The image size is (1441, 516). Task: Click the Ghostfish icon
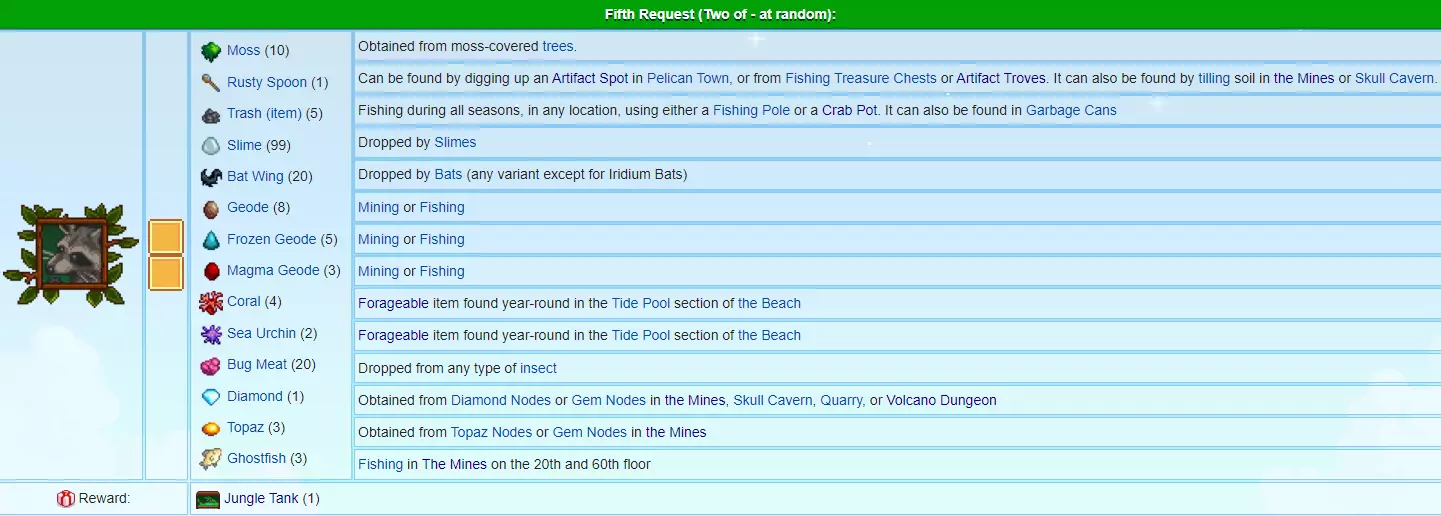click(211, 459)
